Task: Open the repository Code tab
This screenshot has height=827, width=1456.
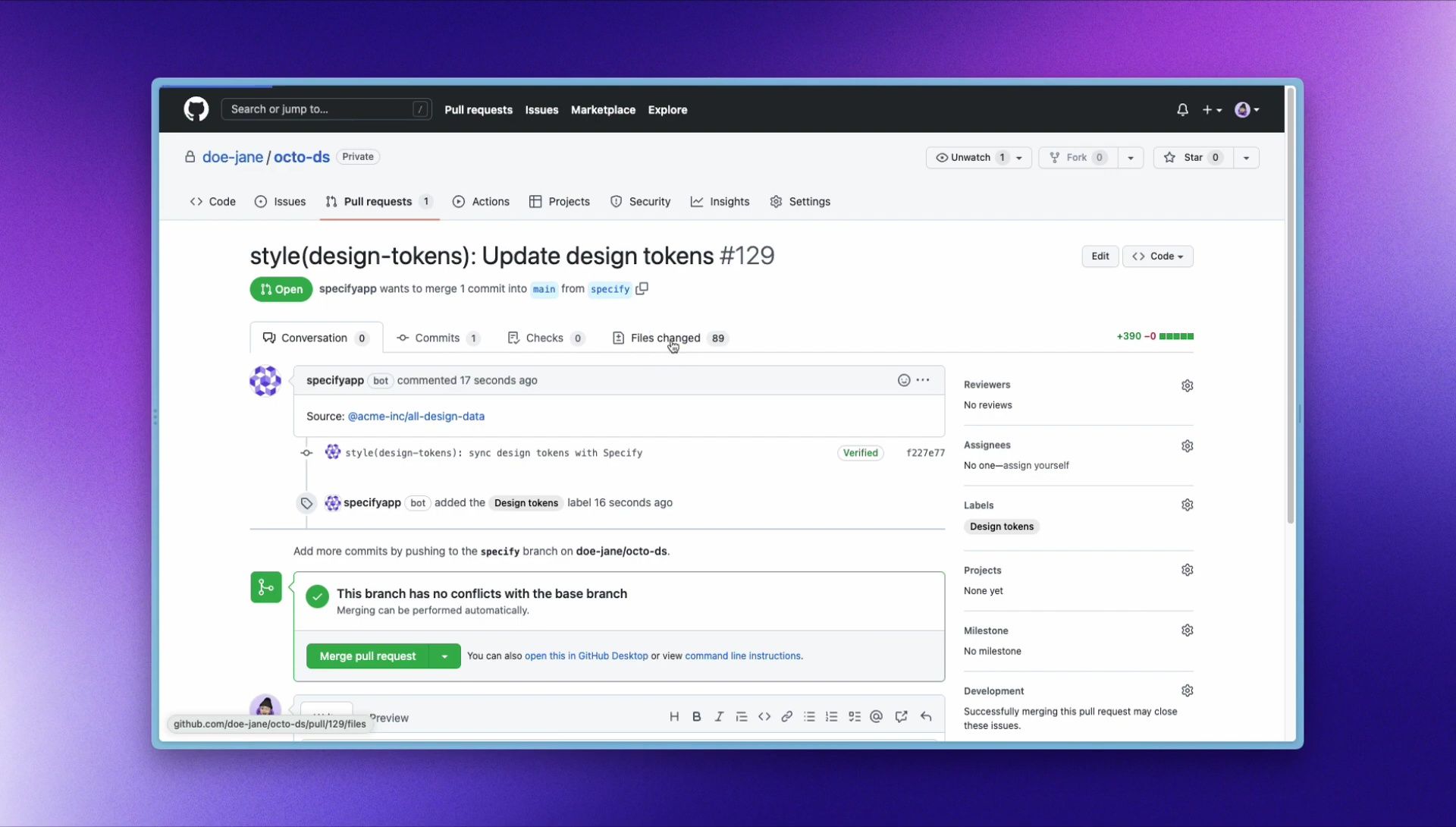Action: point(213,202)
